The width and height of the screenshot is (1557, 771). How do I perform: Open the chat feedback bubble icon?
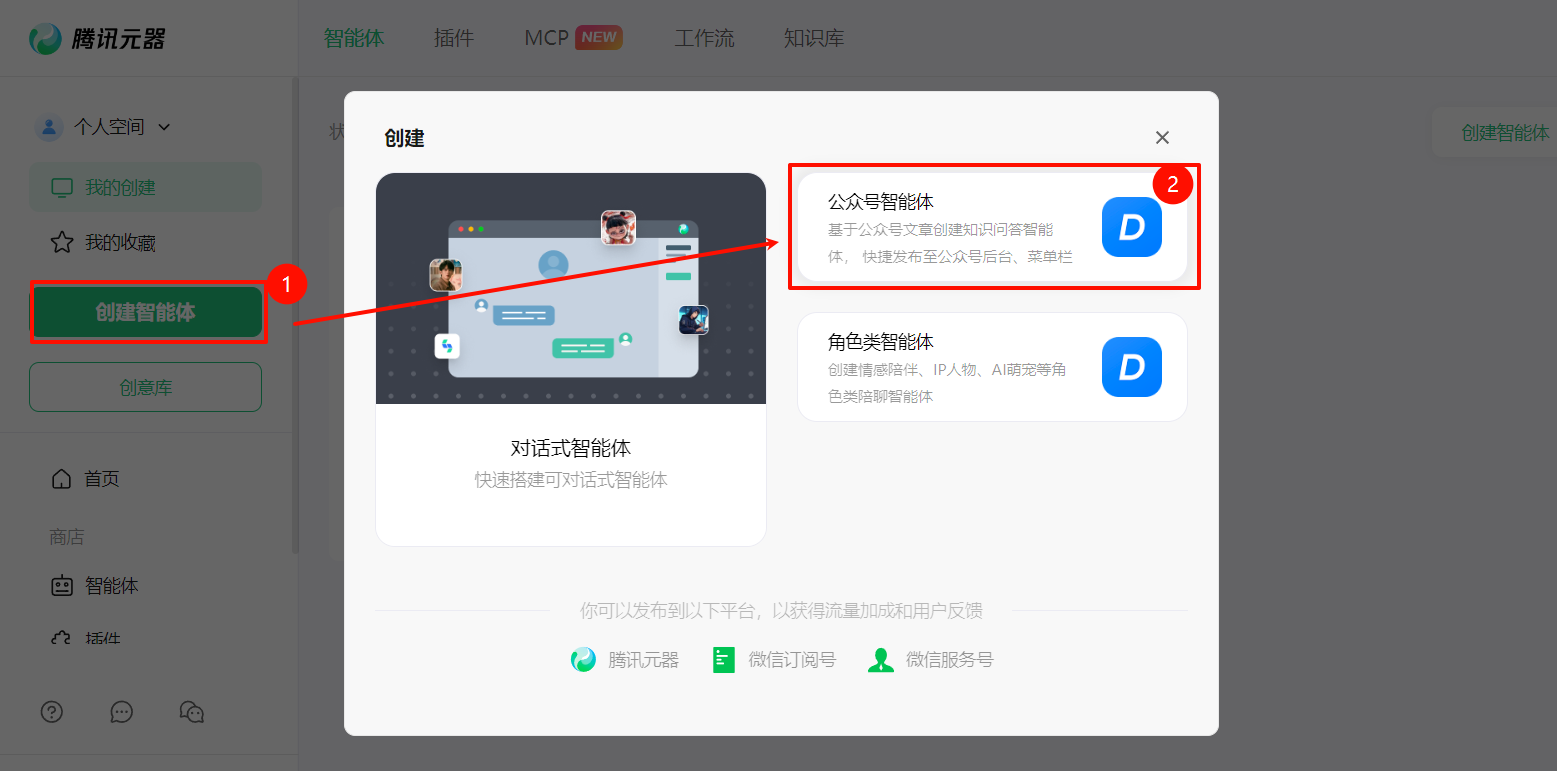122,711
